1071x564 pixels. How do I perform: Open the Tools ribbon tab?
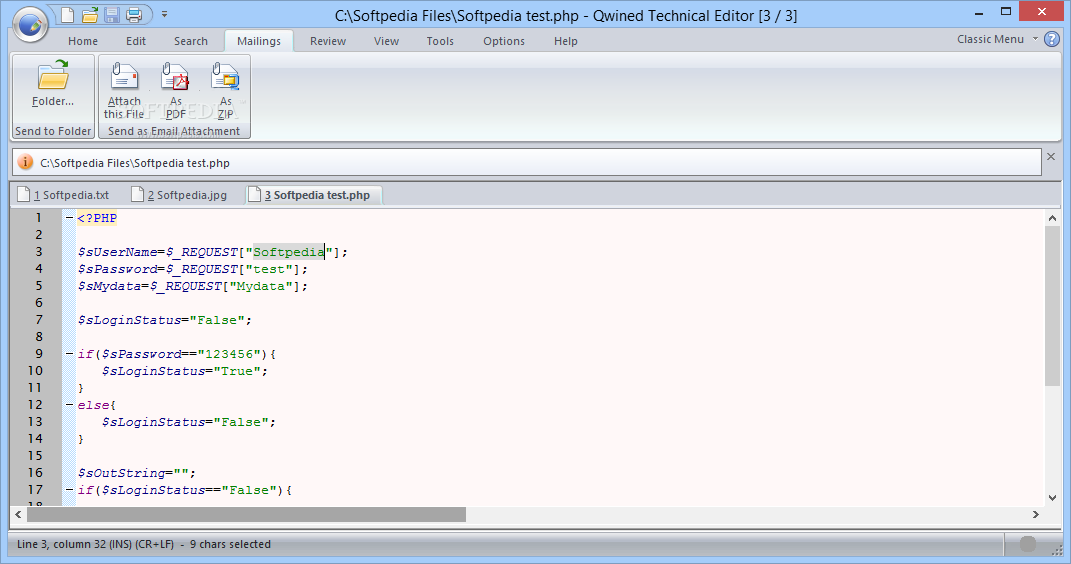(440, 41)
